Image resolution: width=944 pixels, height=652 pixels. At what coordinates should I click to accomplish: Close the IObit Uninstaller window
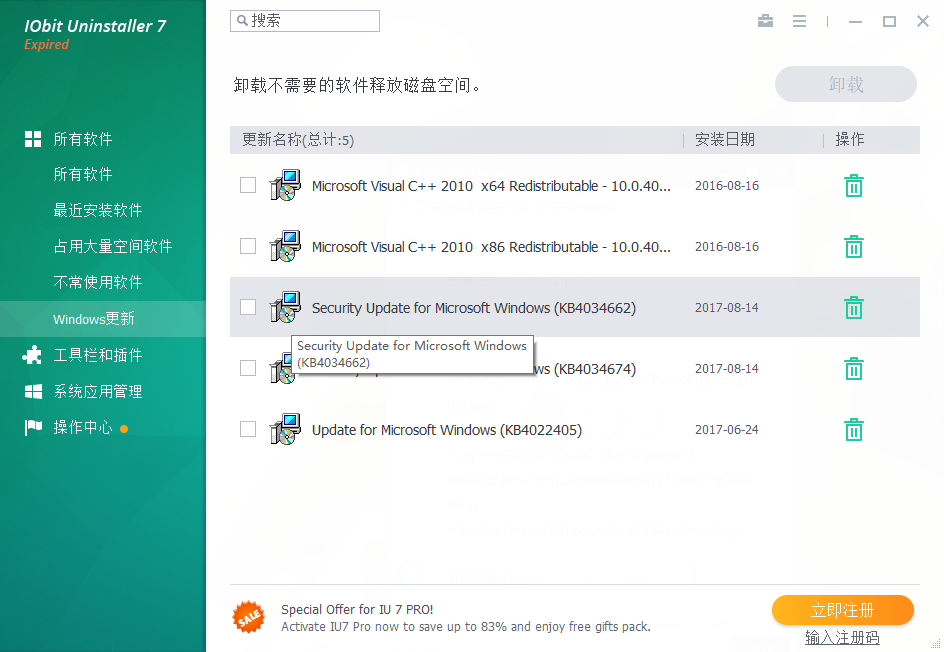coord(923,21)
